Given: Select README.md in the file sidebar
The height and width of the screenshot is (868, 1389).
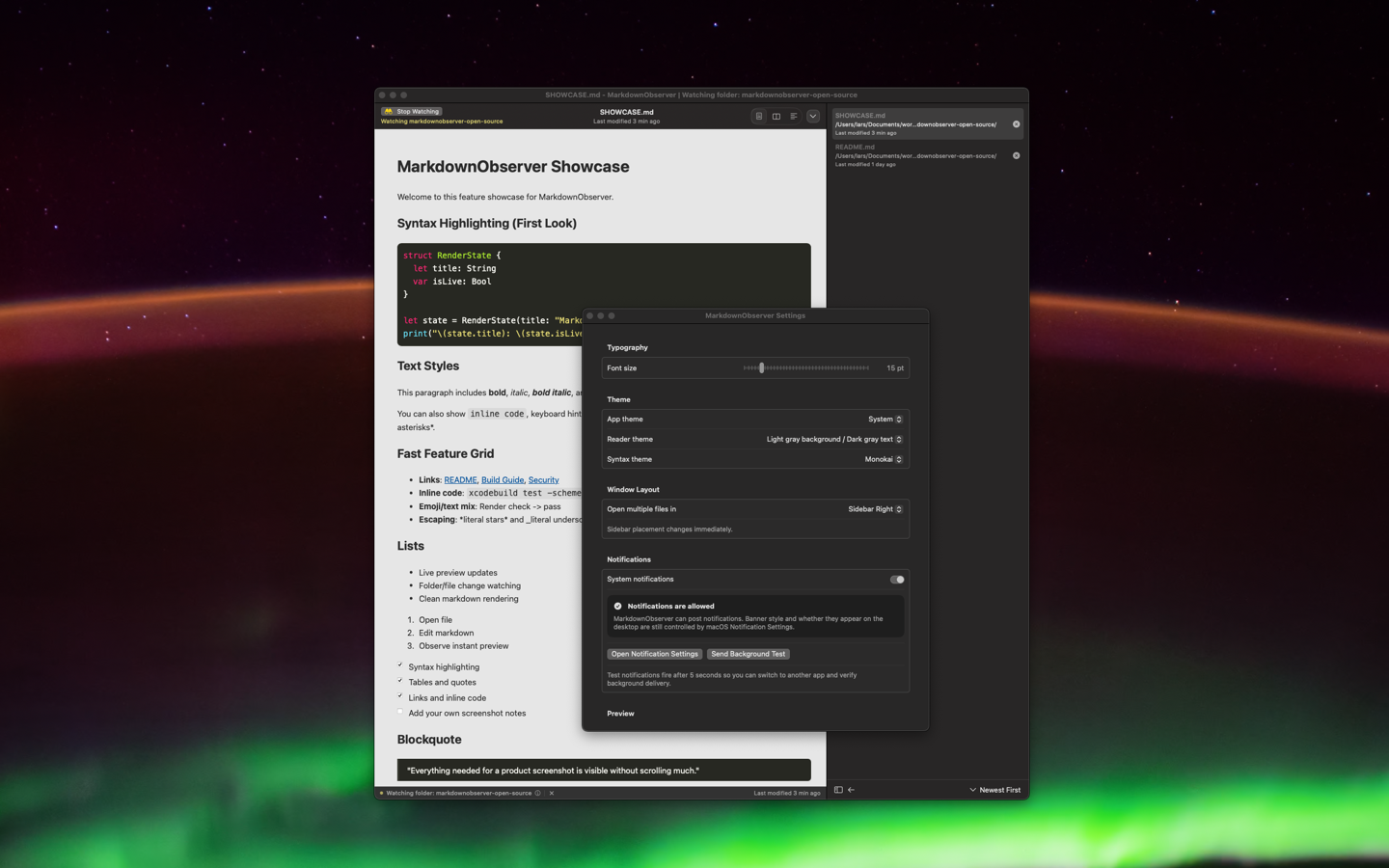Looking at the screenshot, I should (916, 154).
